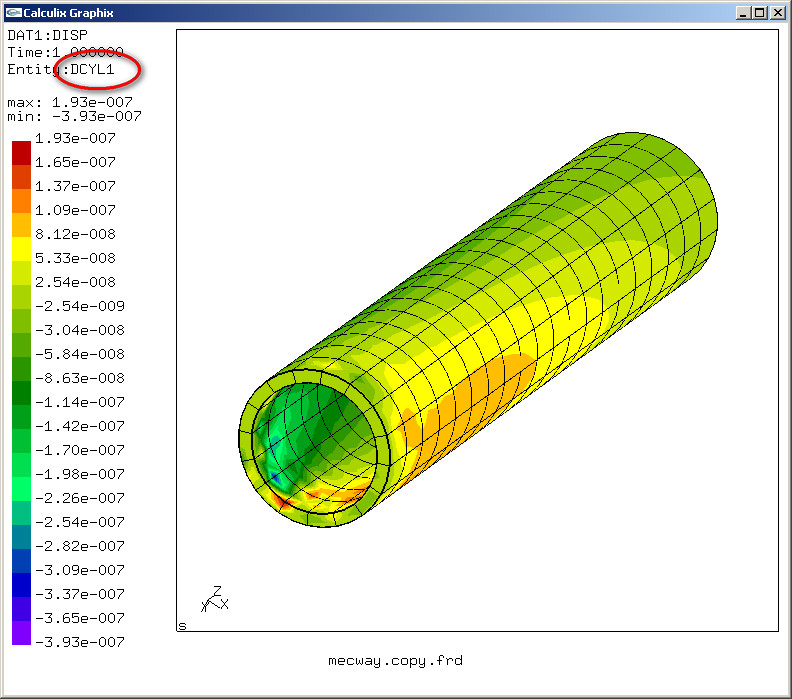
Task: Click the mecway.copy.frd file name
Action: pyautogui.click(x=395, y=661)
